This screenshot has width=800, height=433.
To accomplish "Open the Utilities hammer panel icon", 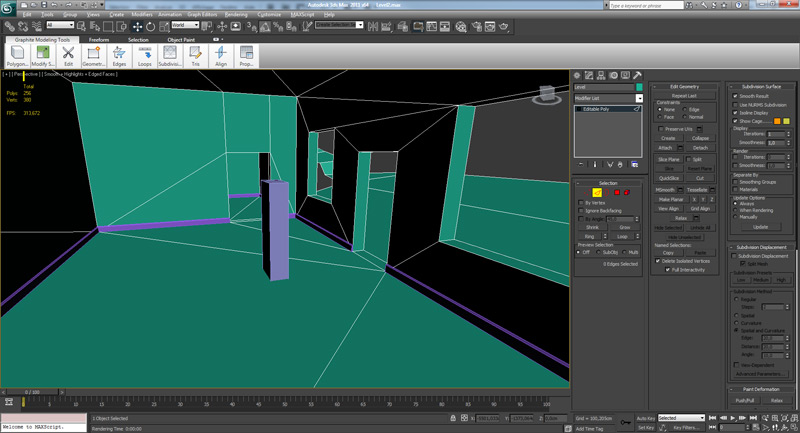I will pyautogui.click(x=636, y=75).
